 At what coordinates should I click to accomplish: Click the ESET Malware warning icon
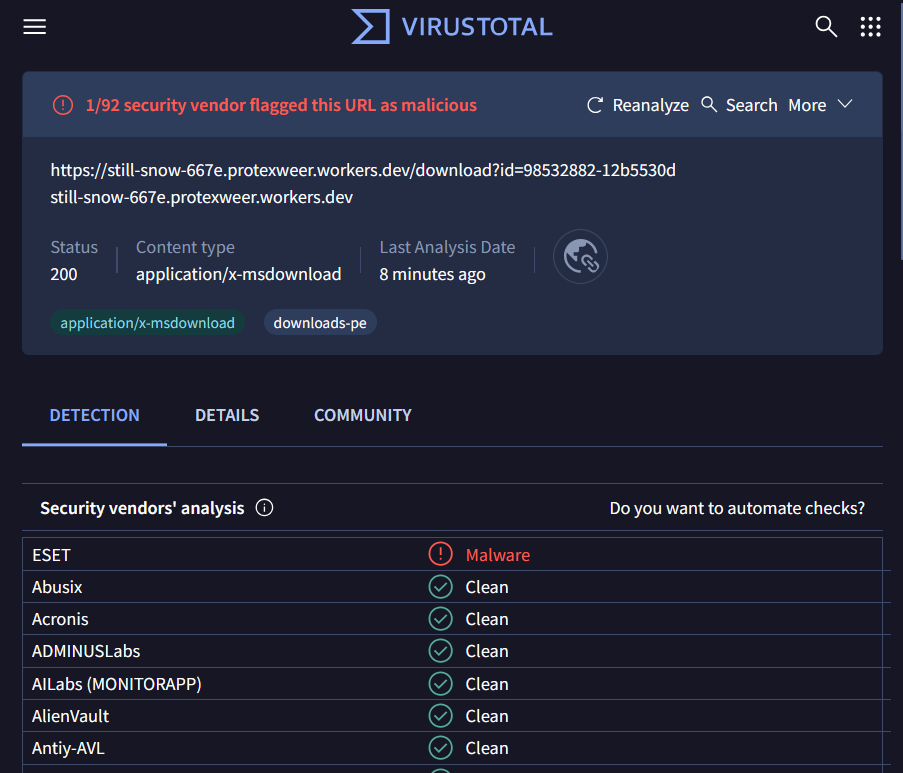(441, 554)
